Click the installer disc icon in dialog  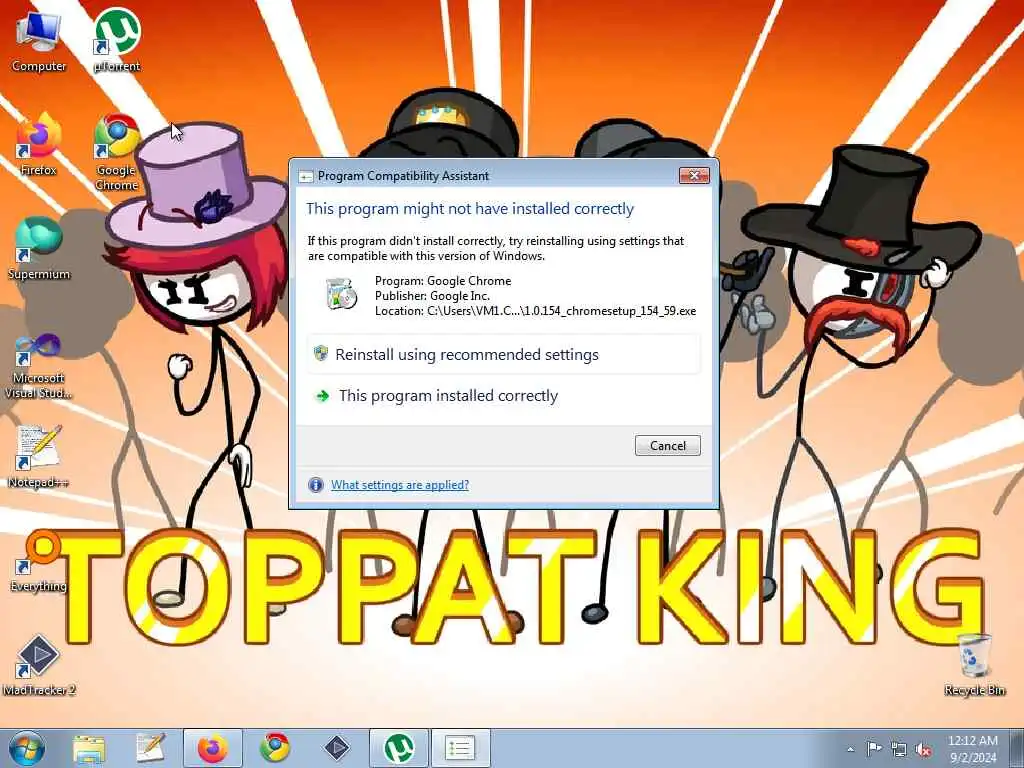click(342, 293)
